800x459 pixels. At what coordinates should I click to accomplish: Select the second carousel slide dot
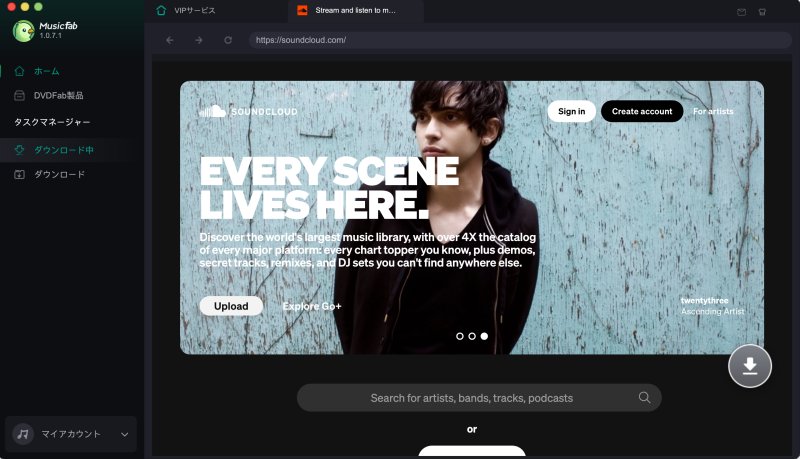(x=472, y=336)
